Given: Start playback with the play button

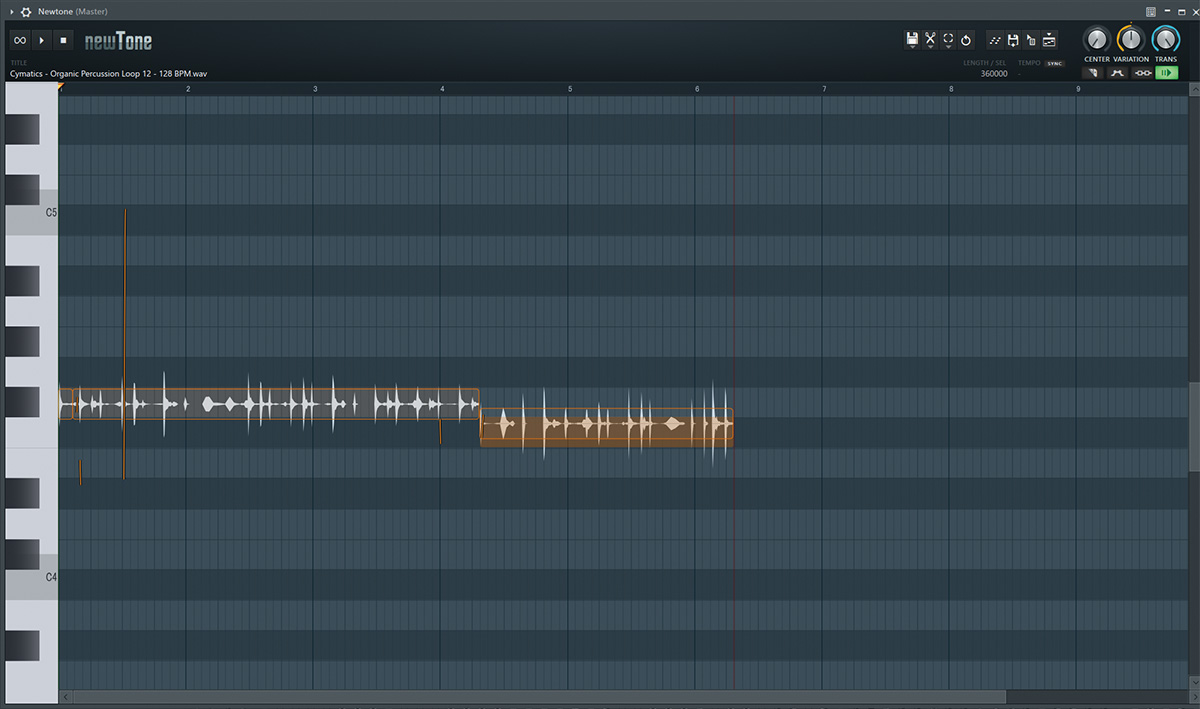Looking at the screenshot, I should 41,40.
